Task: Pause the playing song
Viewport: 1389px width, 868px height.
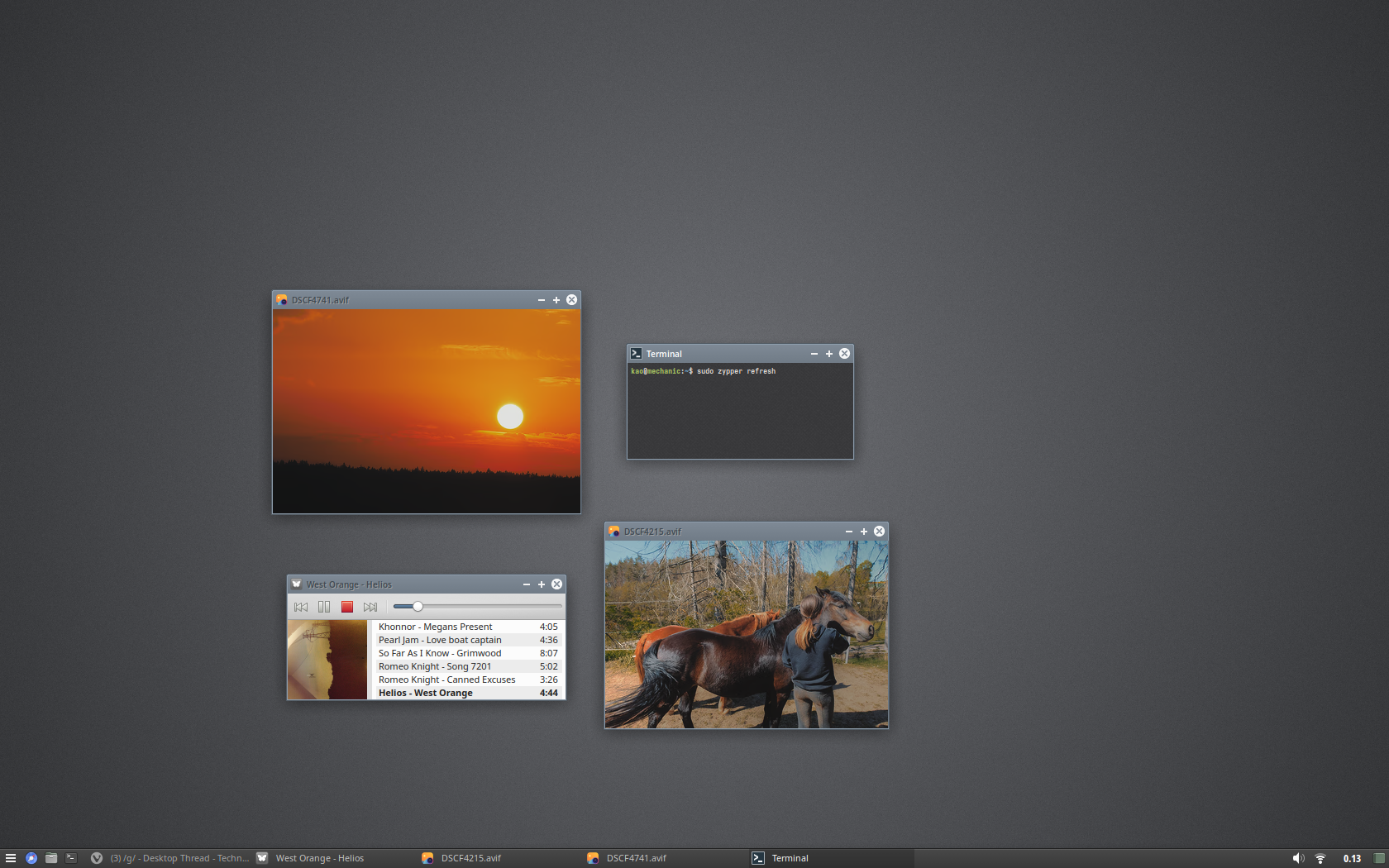Action: pyautogui.click(x=324, y=607)
